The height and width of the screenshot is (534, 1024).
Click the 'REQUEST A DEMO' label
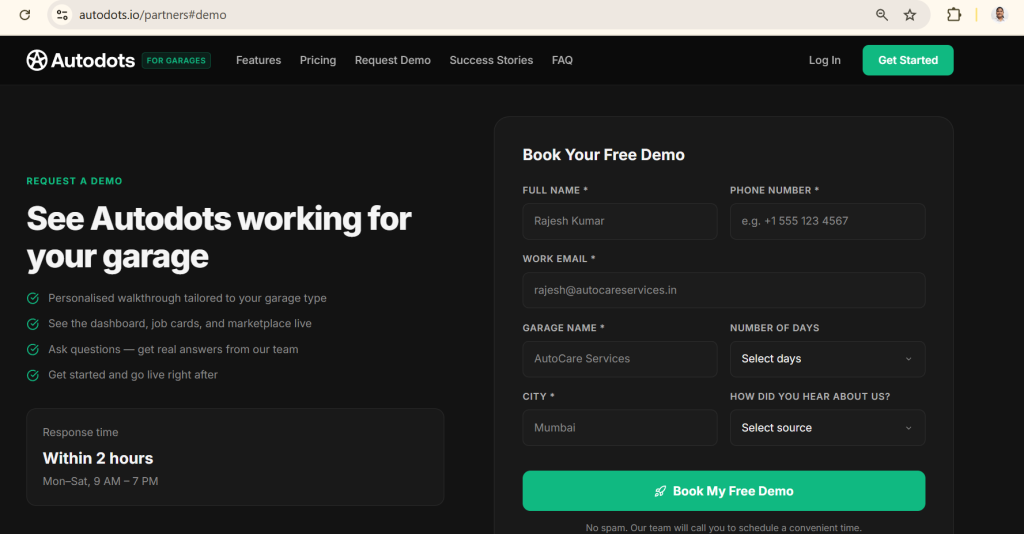click(74, 181)
